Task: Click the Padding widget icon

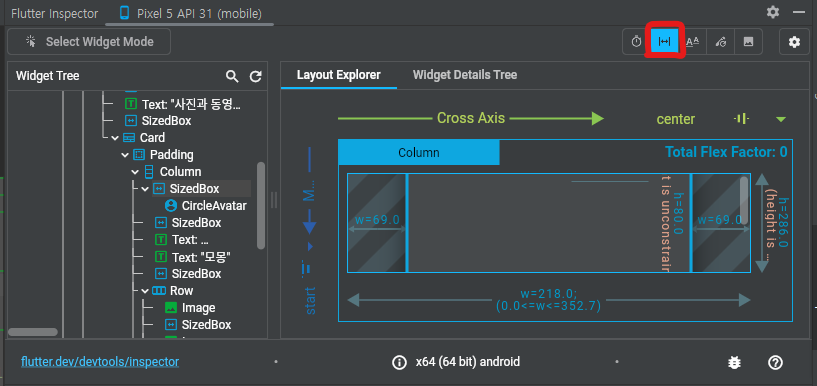Action: click(139, 155)
